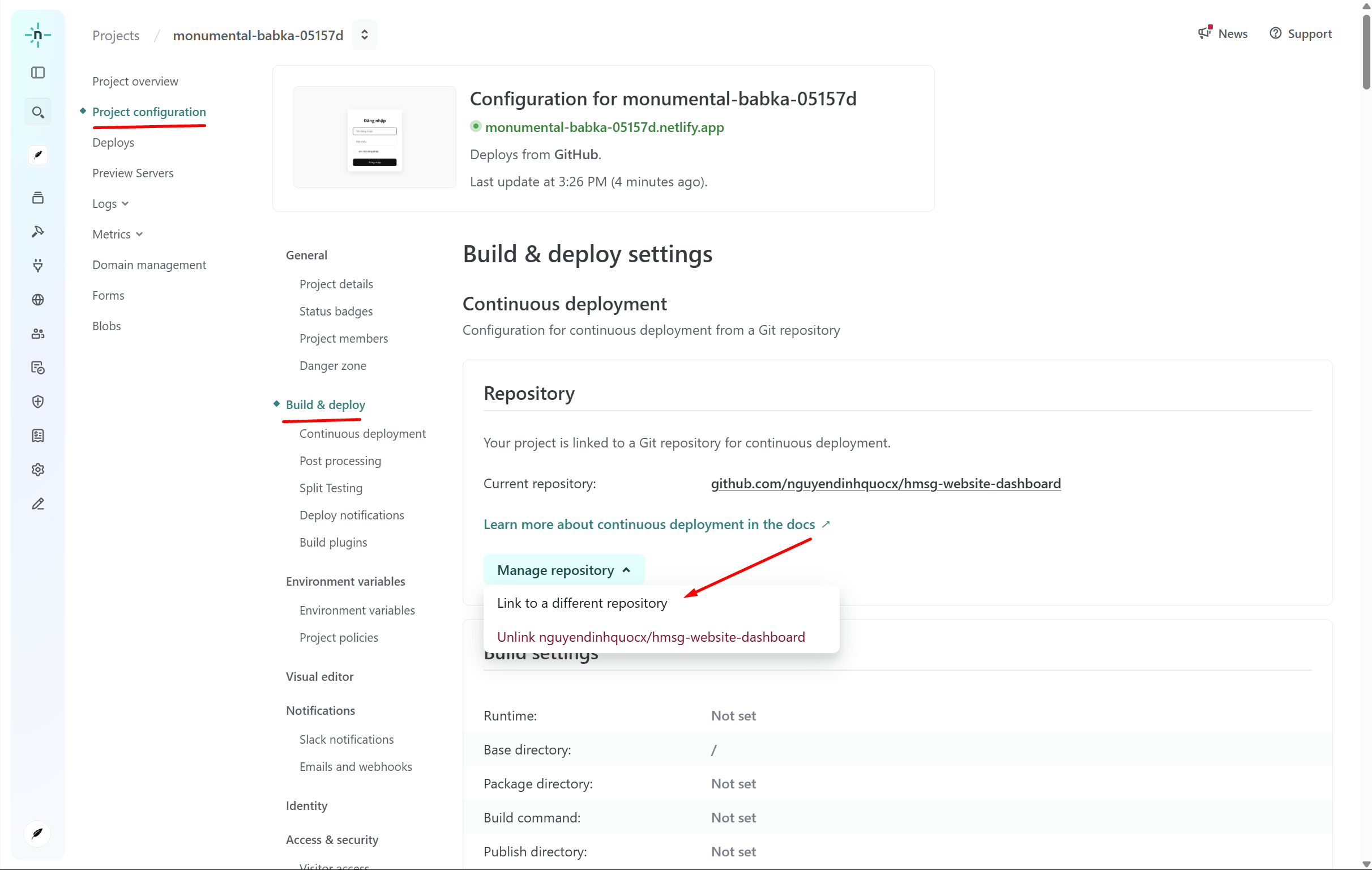The width and height of the screenshot is (1372, 870).
Task: Open the project switcher dropdown
Action: 364,35
